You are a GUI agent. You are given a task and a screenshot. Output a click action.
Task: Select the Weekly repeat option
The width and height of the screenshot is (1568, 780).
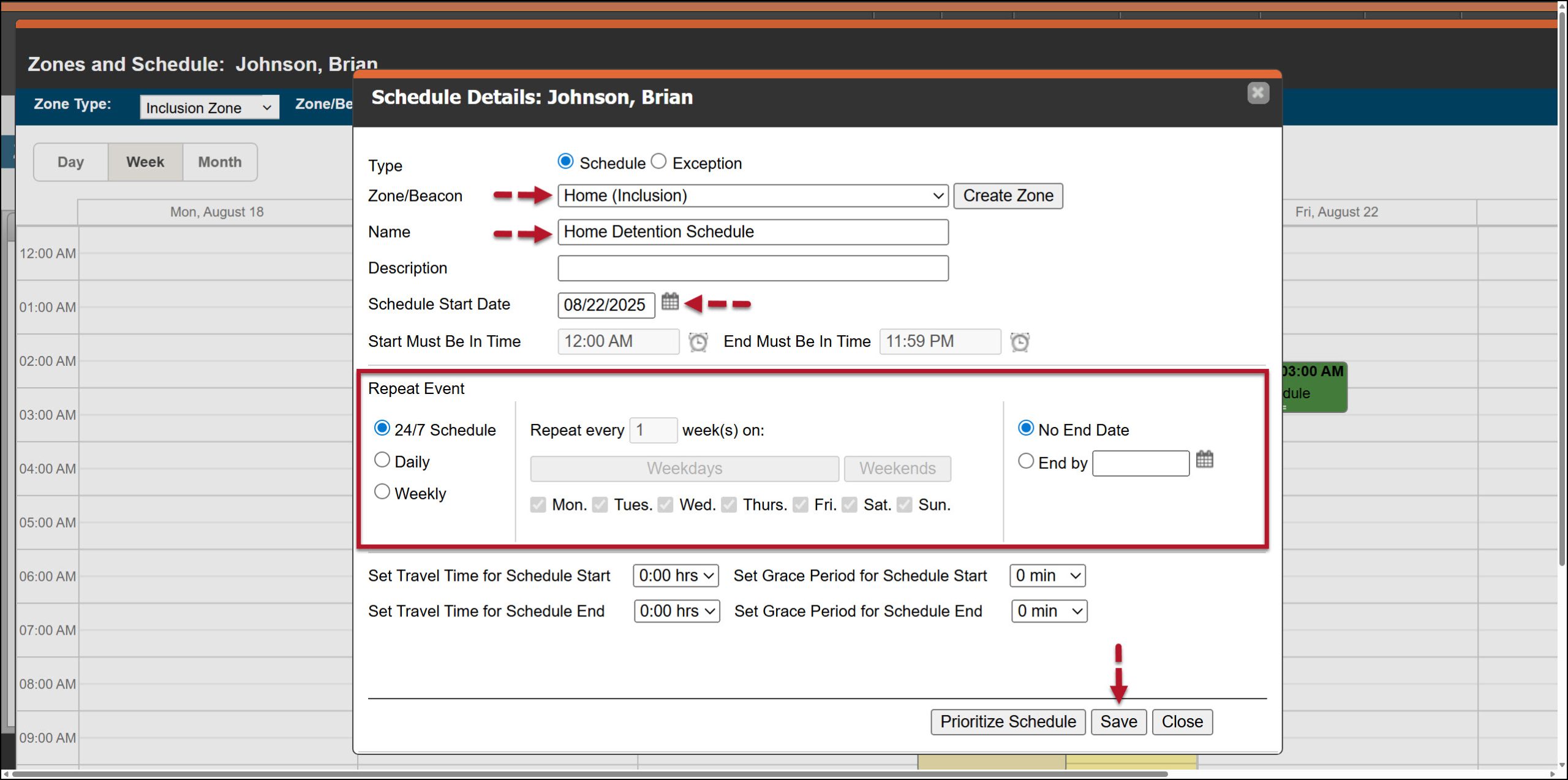[x=382, y=492]
